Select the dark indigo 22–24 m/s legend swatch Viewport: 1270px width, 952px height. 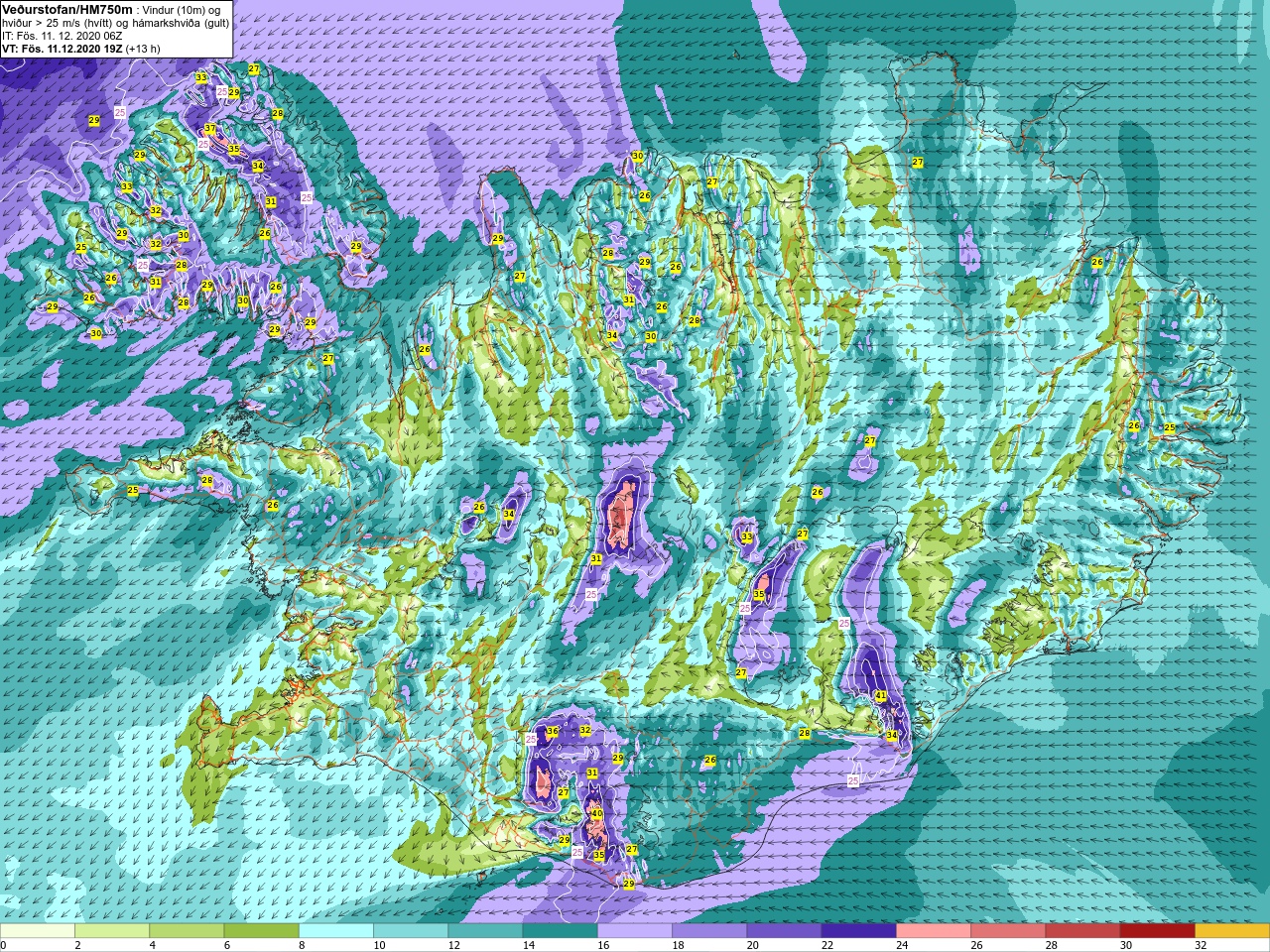coord(858,931)
